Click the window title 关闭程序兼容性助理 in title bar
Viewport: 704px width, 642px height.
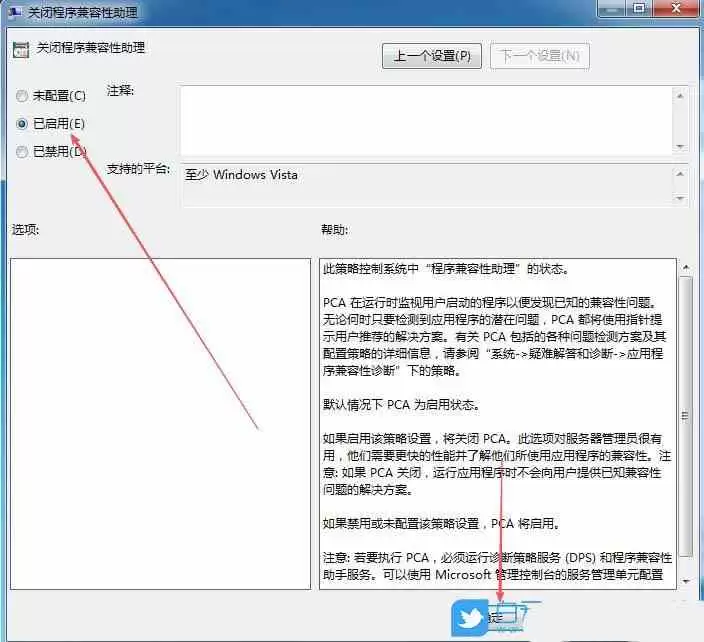[83, 13]
